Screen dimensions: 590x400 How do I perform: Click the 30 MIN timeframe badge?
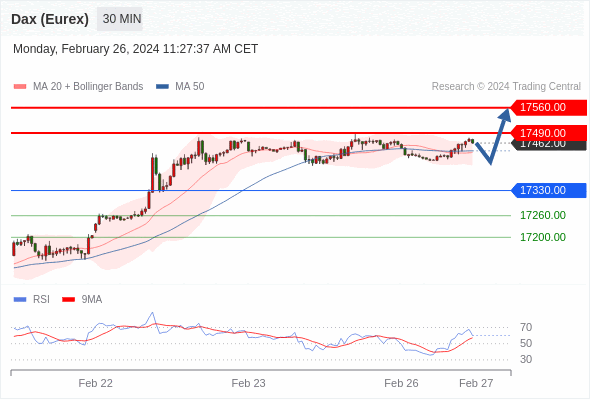tap(120, 19)
